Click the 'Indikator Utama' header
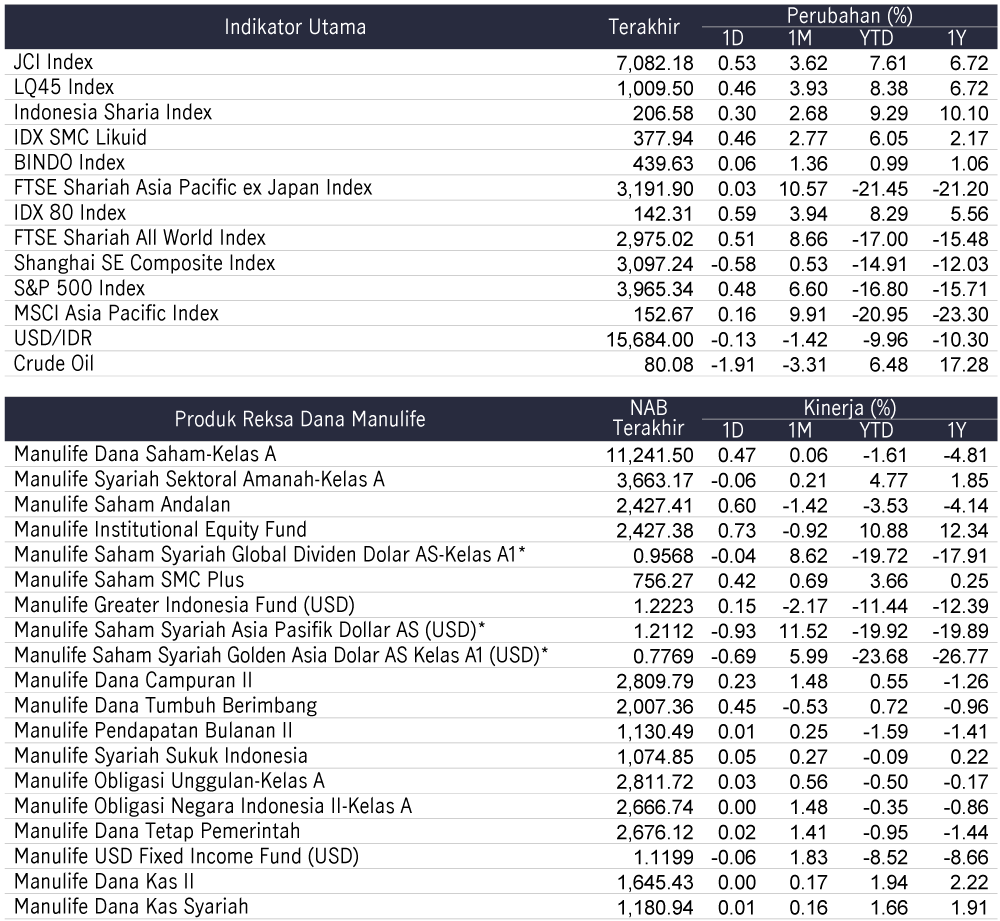 point(295,27)
